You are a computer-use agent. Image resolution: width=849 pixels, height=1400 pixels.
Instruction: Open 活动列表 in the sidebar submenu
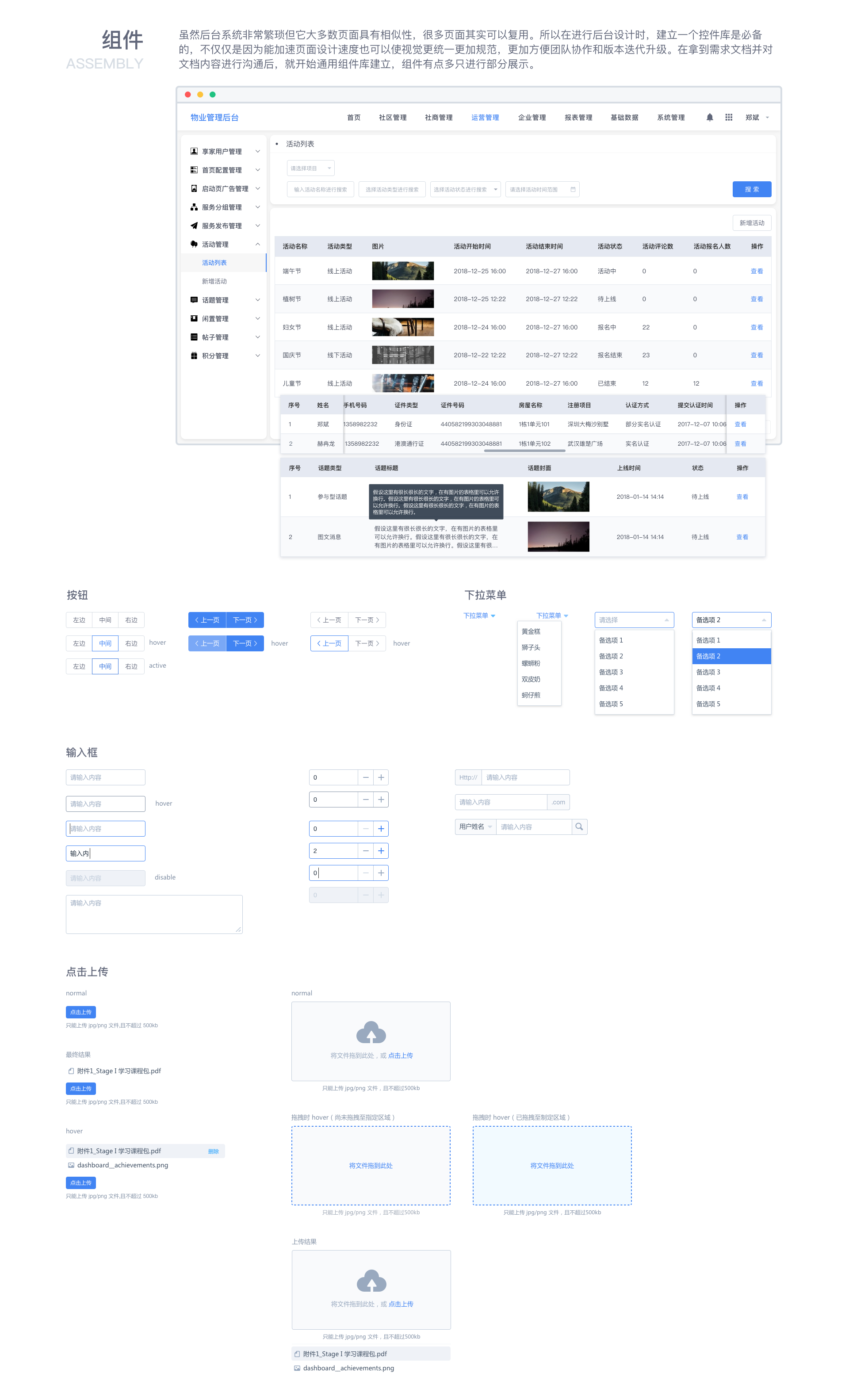pyautogui.click(x=223, y=263)
